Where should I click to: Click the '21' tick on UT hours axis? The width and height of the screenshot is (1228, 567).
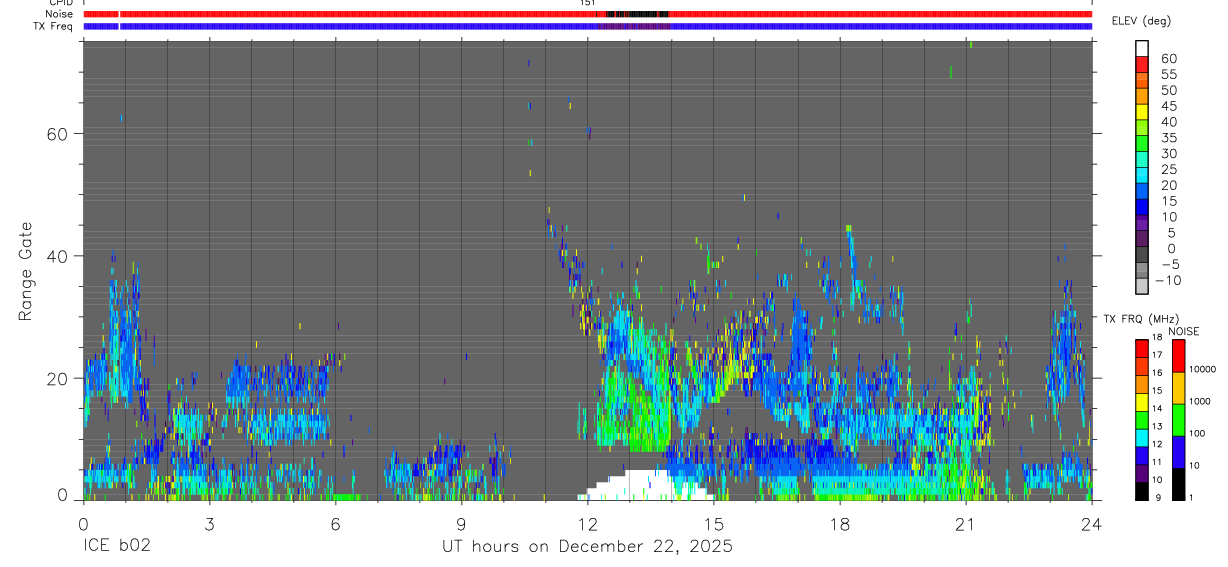tap(965, 522)
